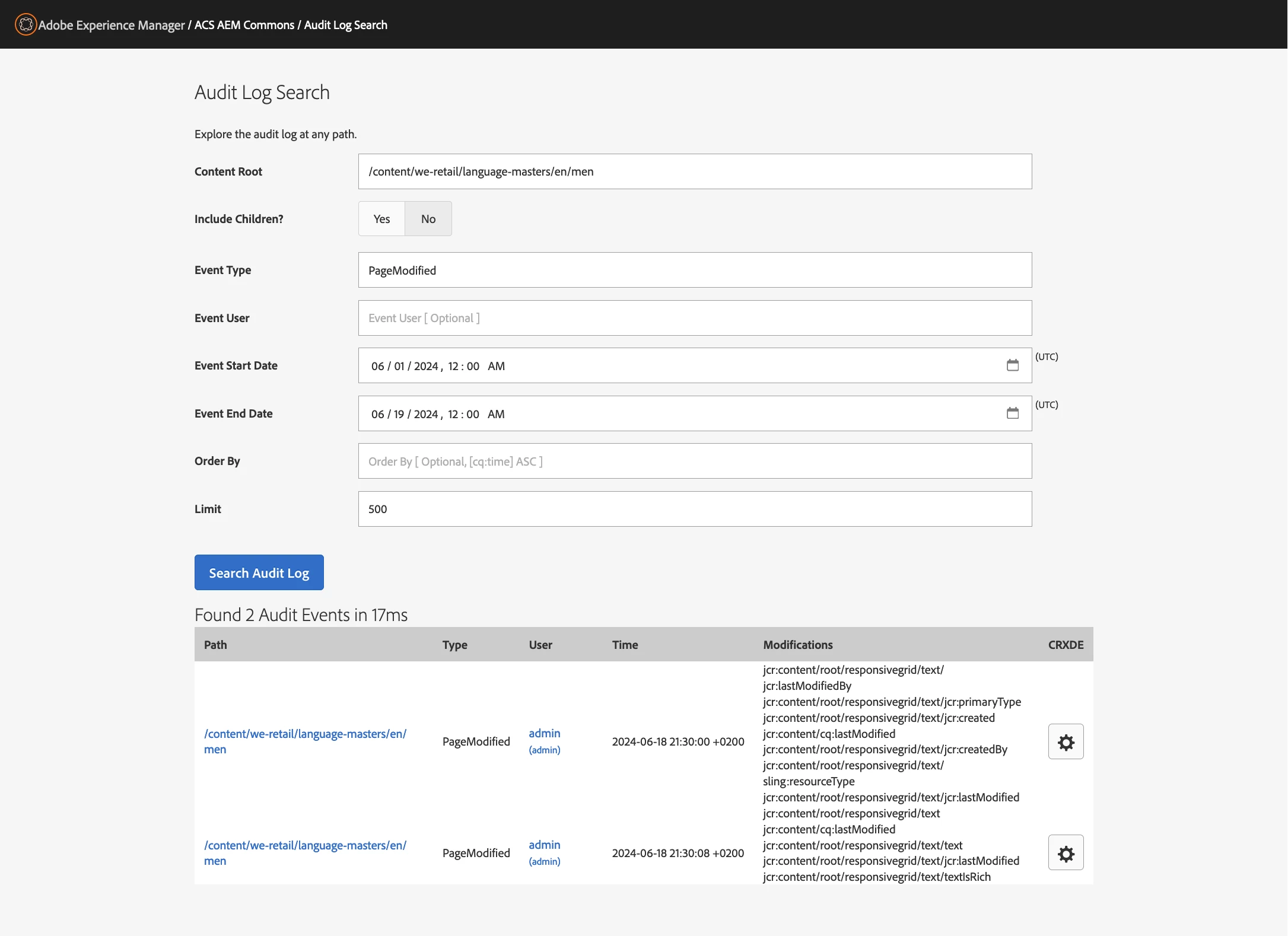Click admin user link in first row
1288x936 pixels.
pos(544,734)
